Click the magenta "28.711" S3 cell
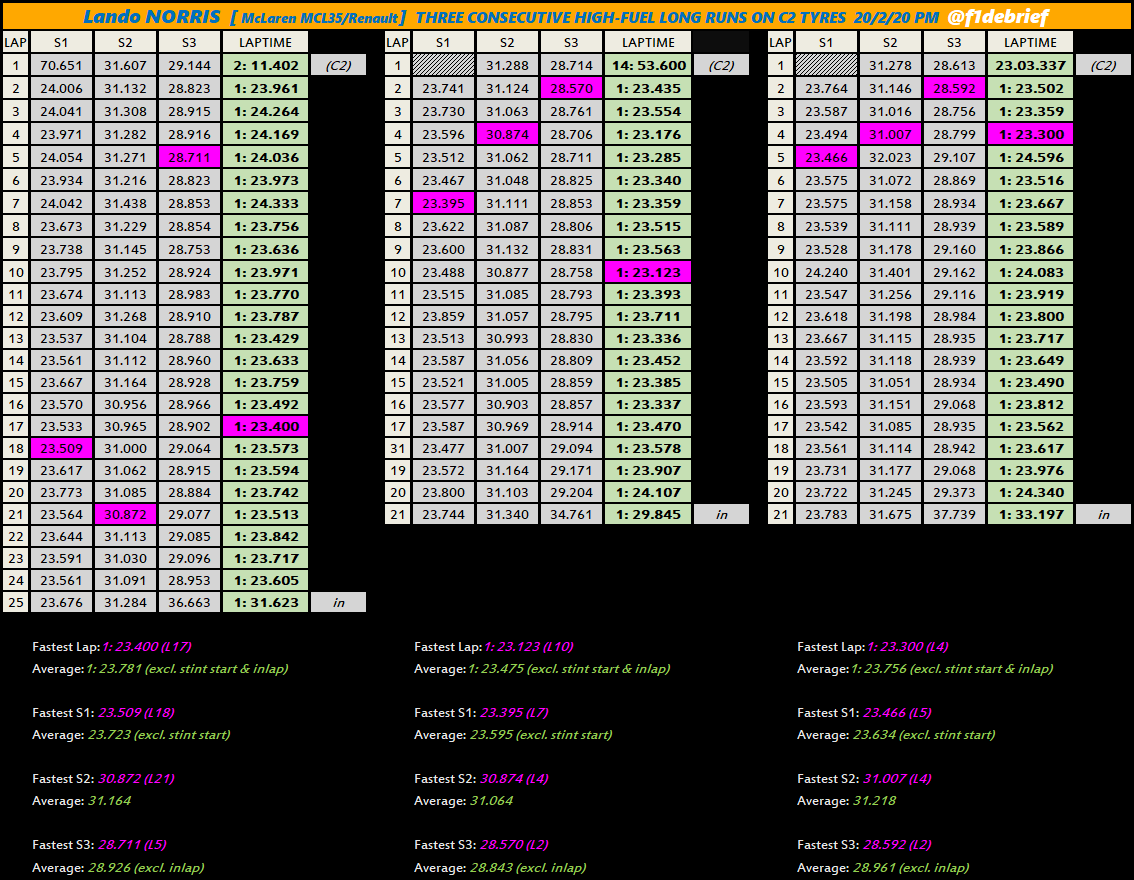The image size is (1134, 880). [189, 157]
